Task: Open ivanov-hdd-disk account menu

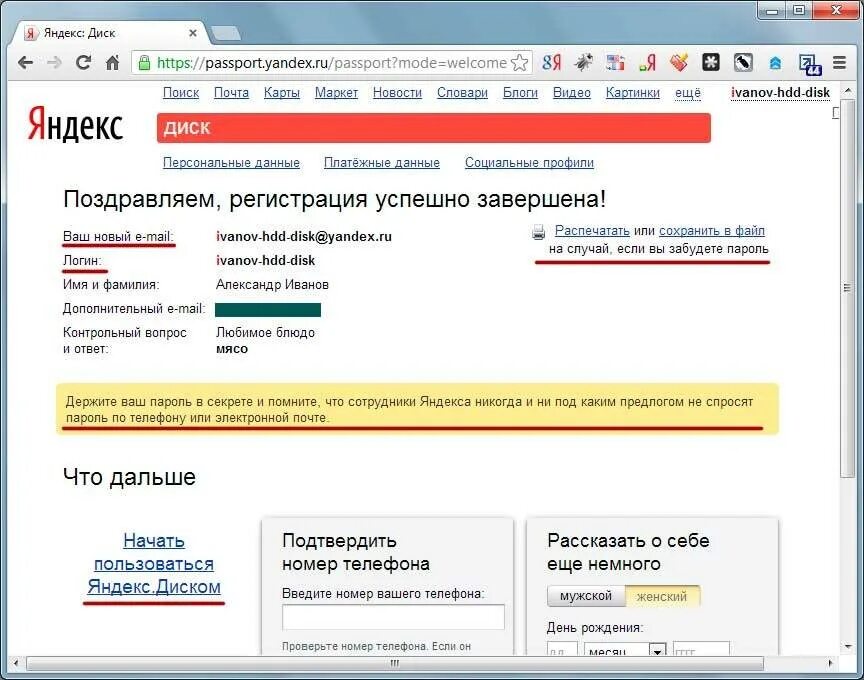Action: (x=780, y=93)
